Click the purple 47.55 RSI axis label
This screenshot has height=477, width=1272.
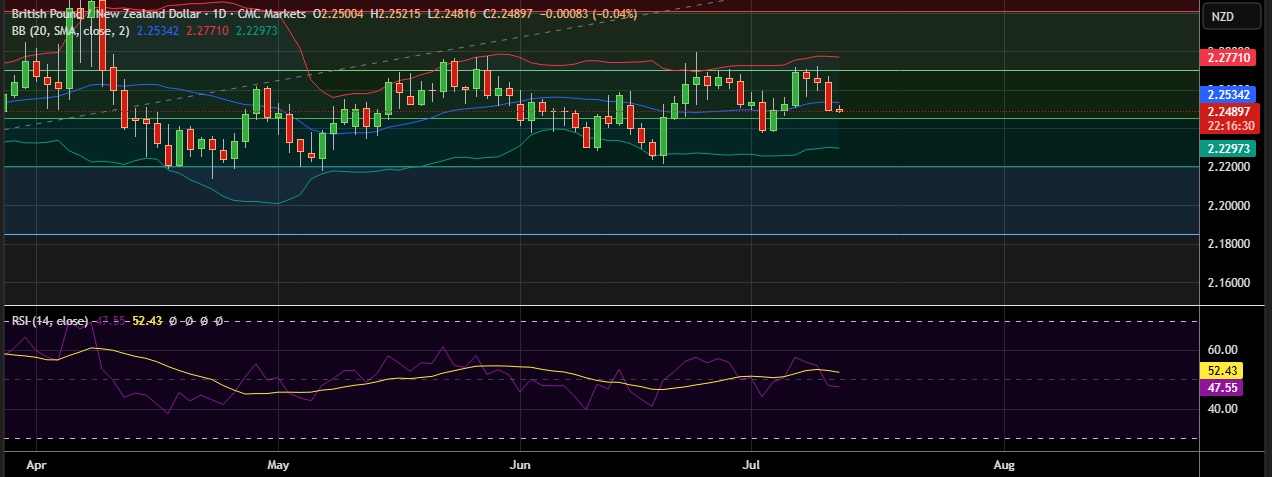coord(1220,387)
